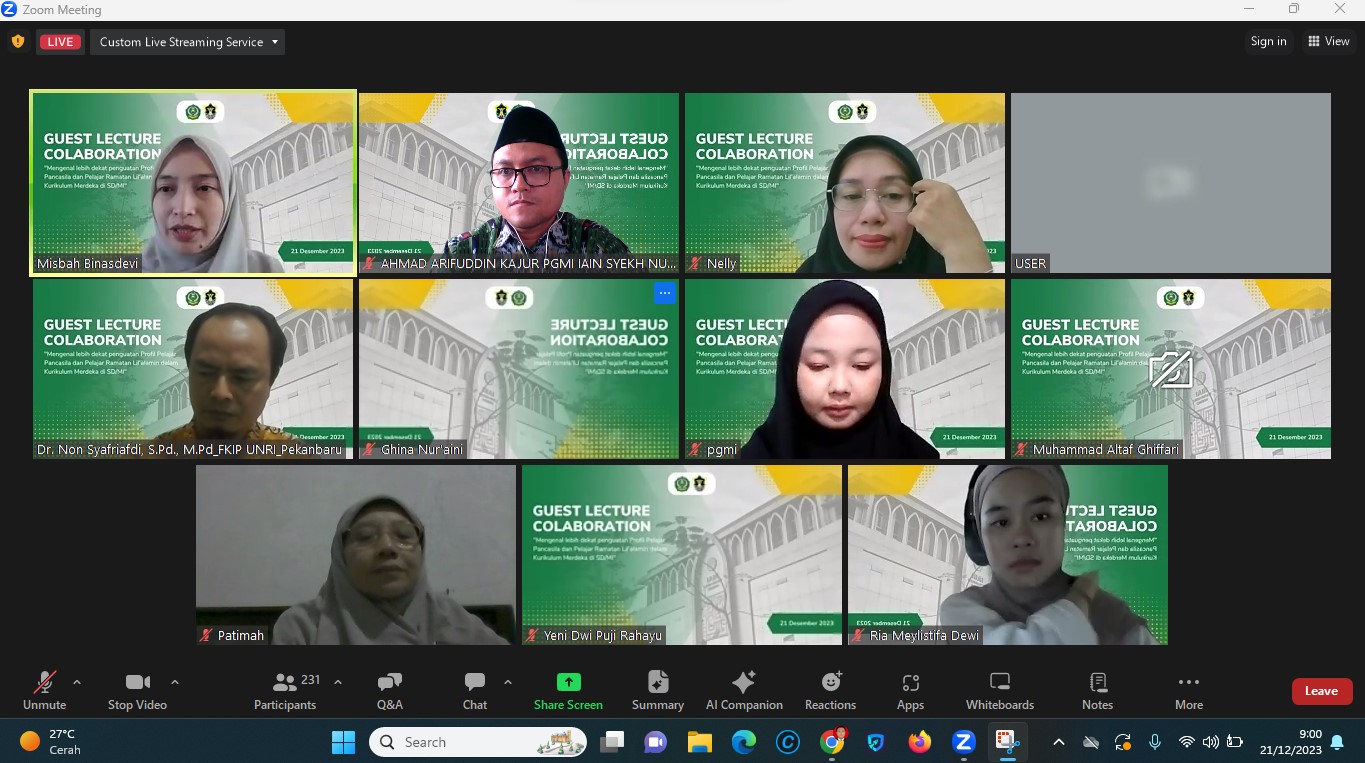Expand audio options arrow beside Unmute
The width and height of the screenshot is (1365, 763).
[77, 682]
